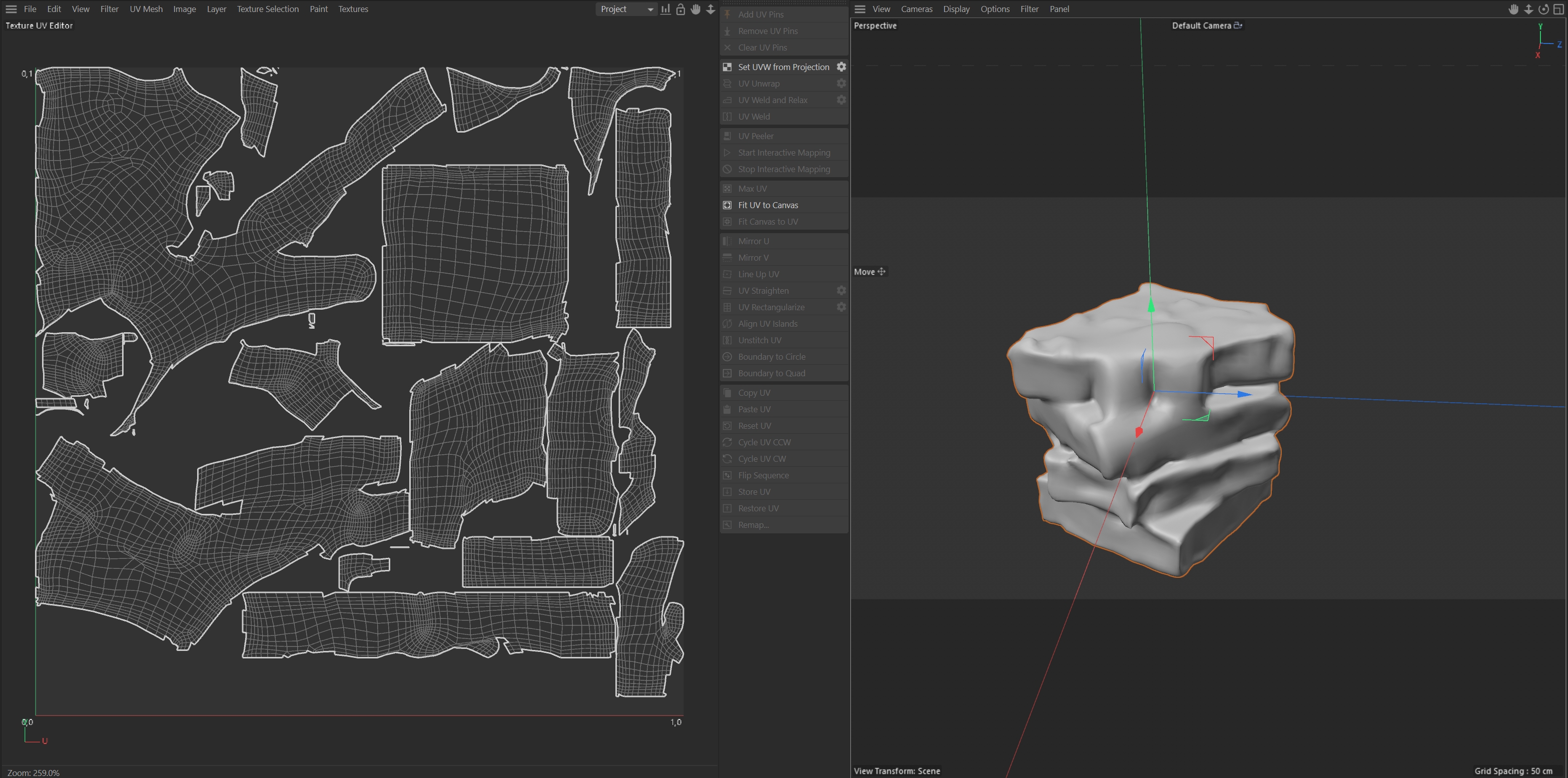Click the large square UV island

click(x=475, y=255)
